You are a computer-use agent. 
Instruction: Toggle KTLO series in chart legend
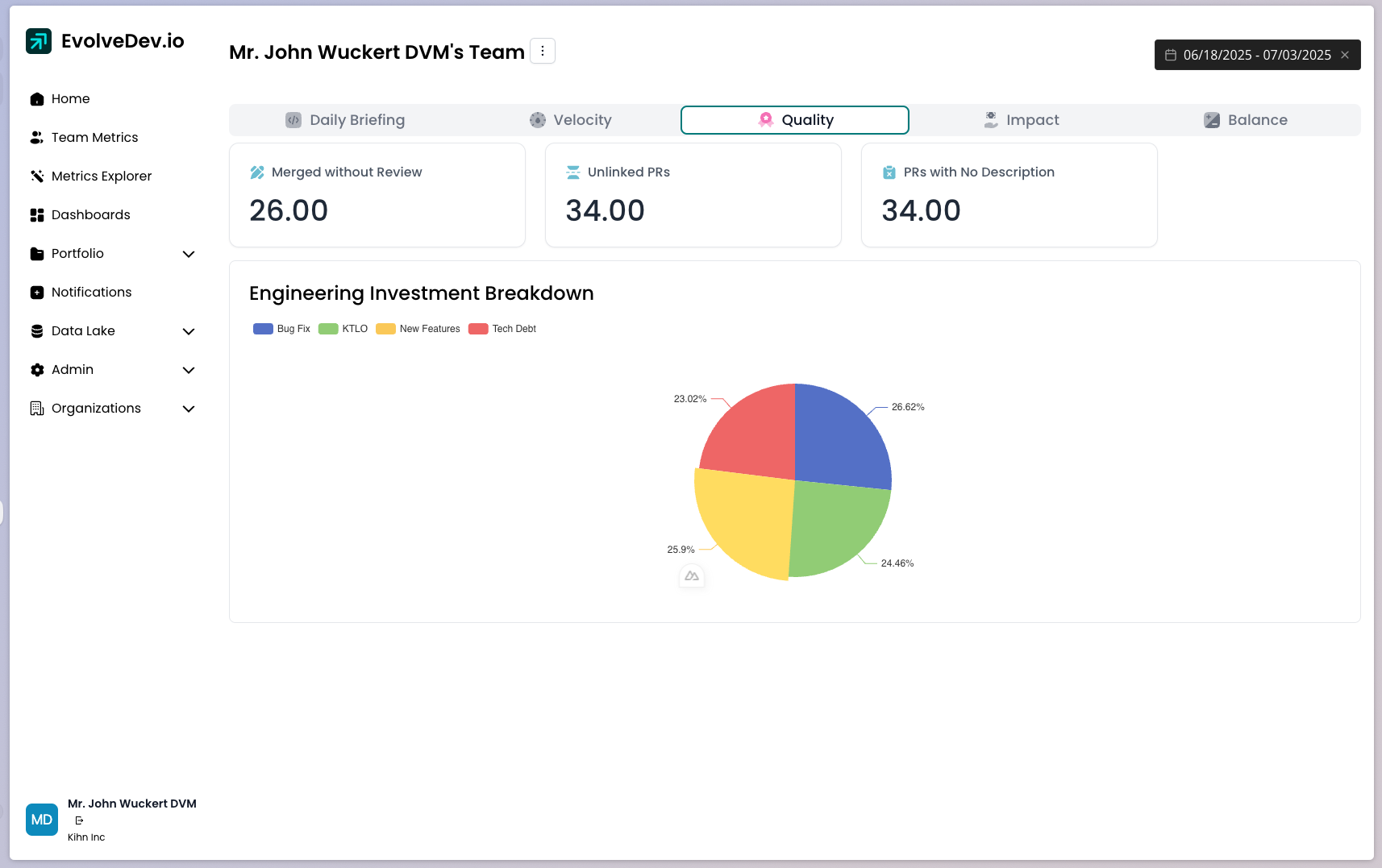(343, 329)
